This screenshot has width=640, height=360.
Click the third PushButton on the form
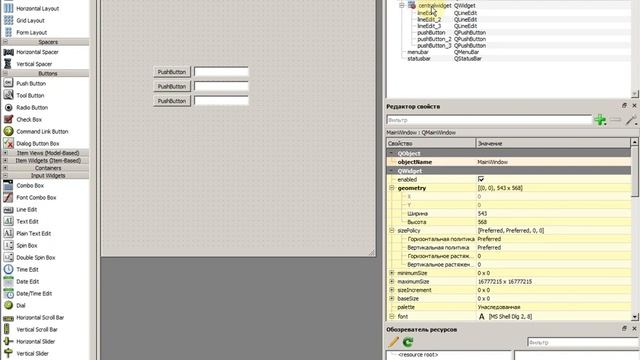172,101
